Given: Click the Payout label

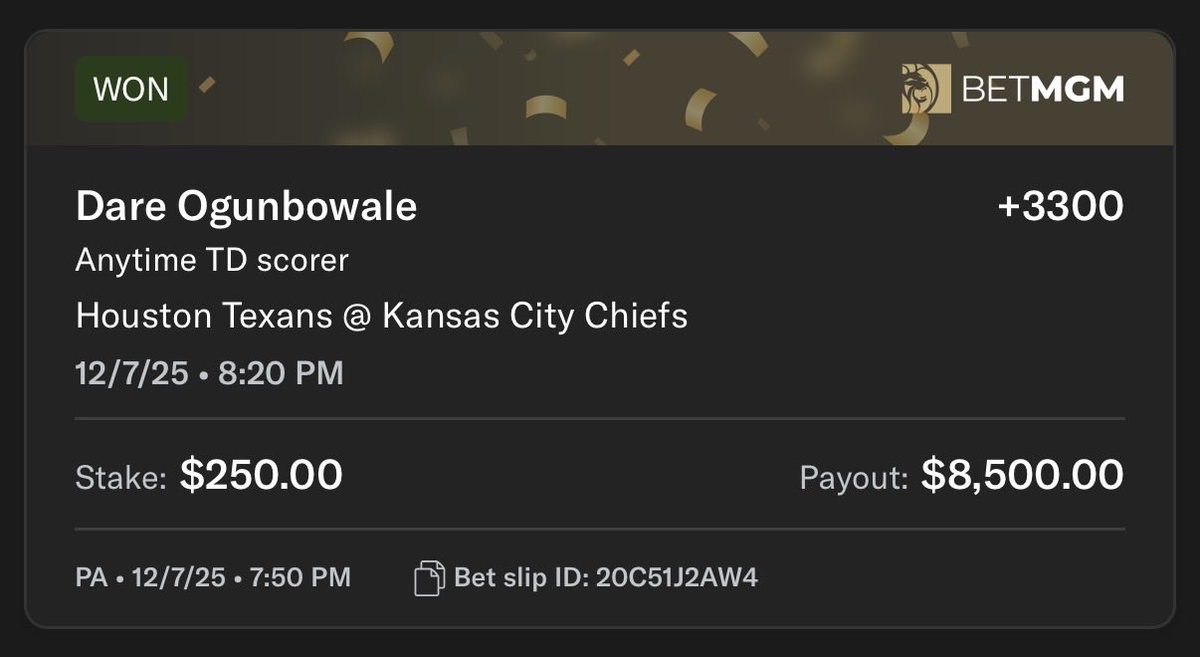Looking at the screenshot, I should coord(854,479).
